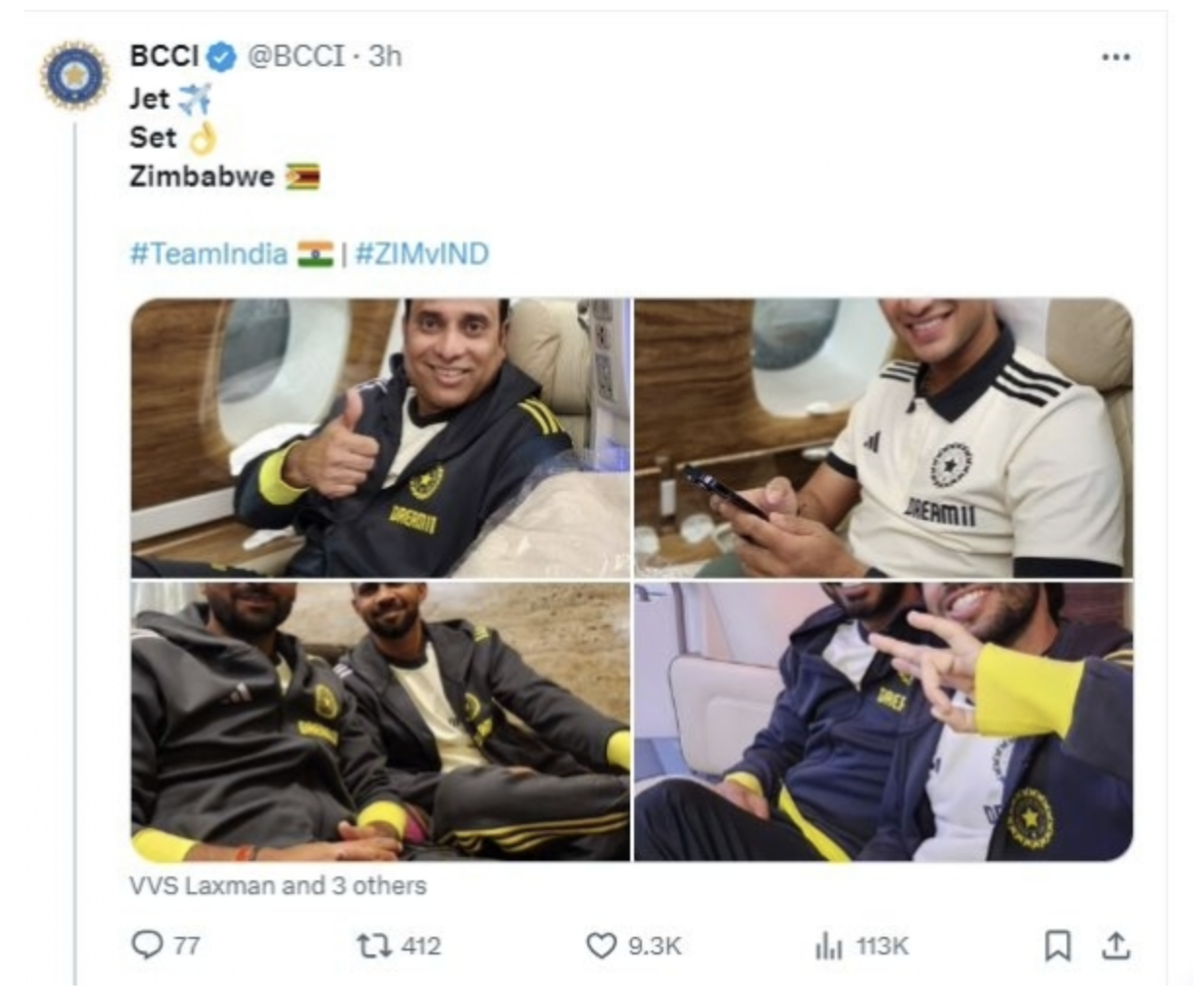Open the peace-sign photo thumbnail

(884, 722)
